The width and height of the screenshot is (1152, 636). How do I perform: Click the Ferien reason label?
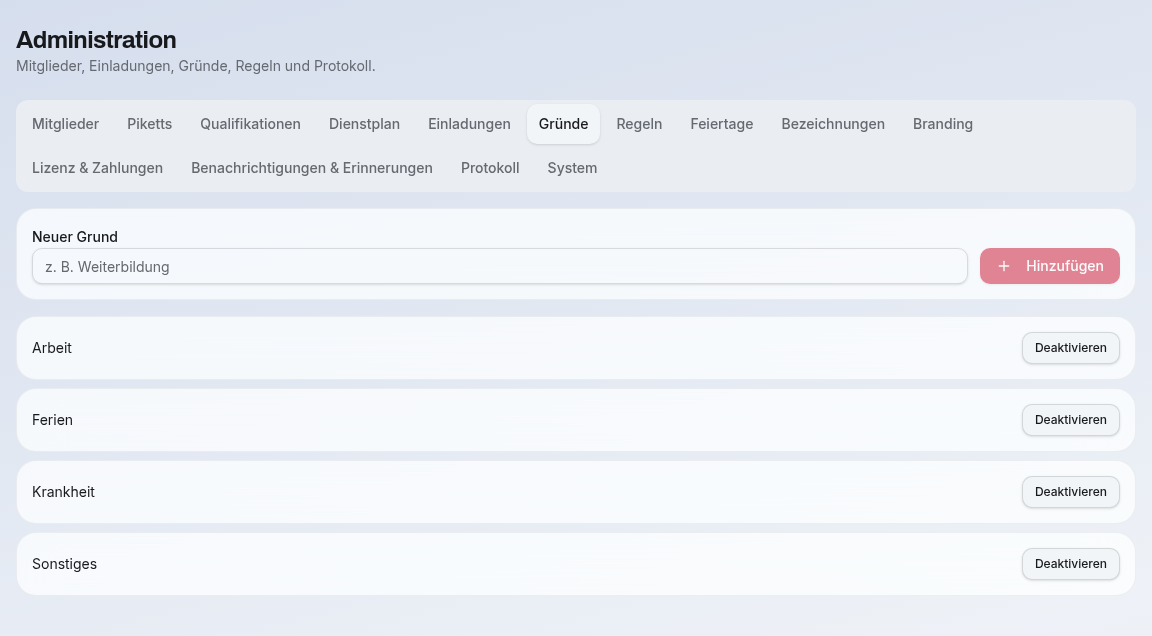(x=52, y=420)
